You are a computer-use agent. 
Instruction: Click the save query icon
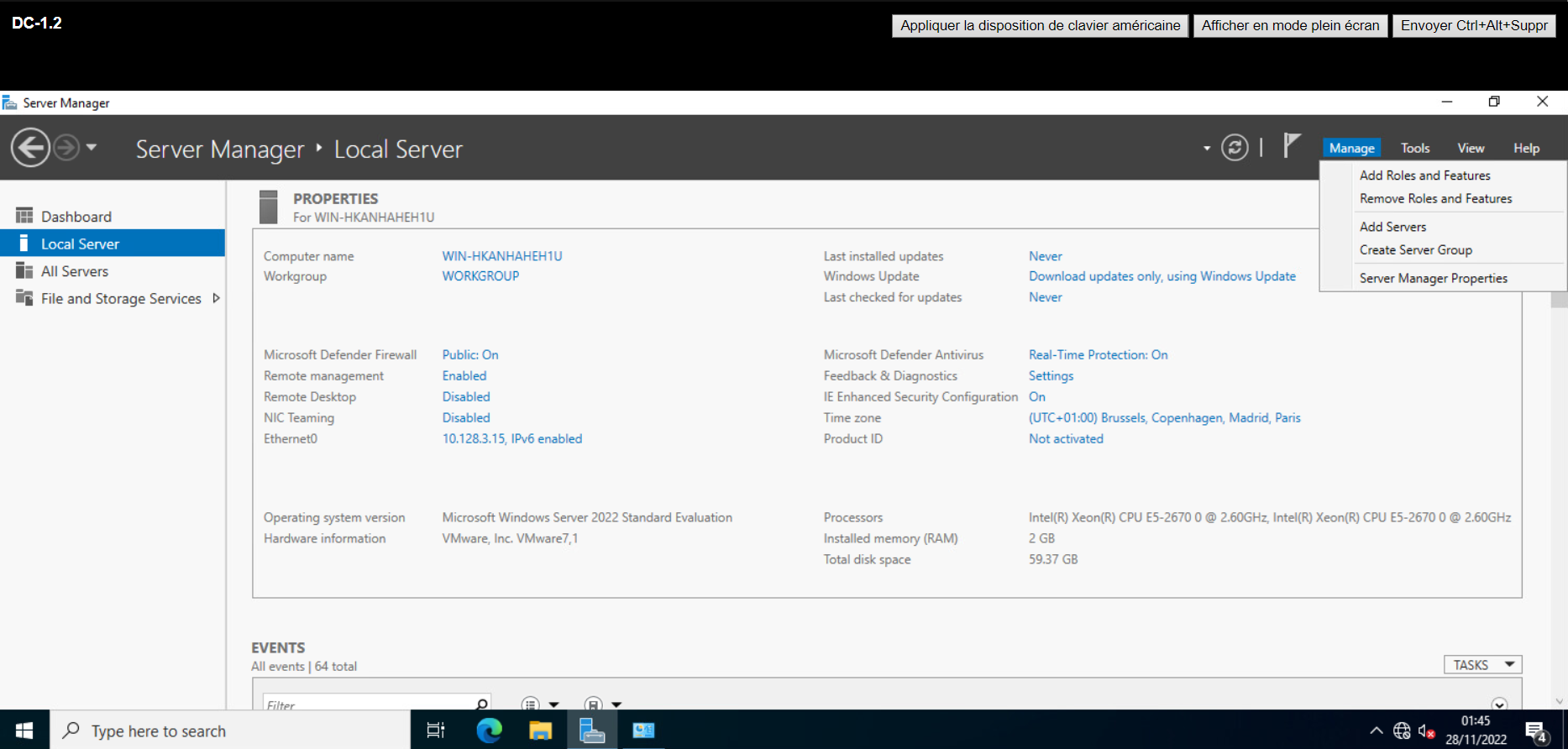593,704
